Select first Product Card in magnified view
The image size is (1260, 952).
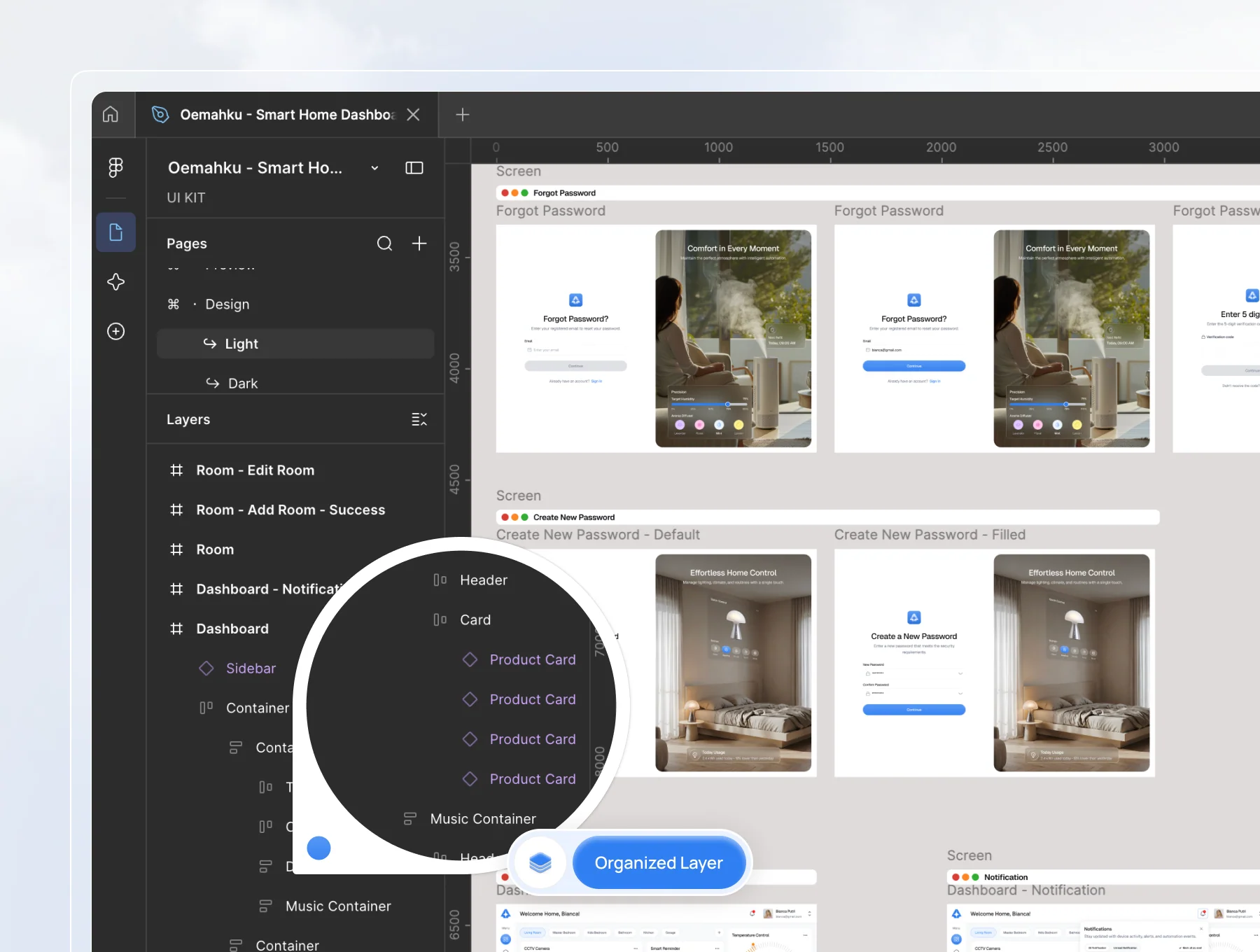click(533, 660)
